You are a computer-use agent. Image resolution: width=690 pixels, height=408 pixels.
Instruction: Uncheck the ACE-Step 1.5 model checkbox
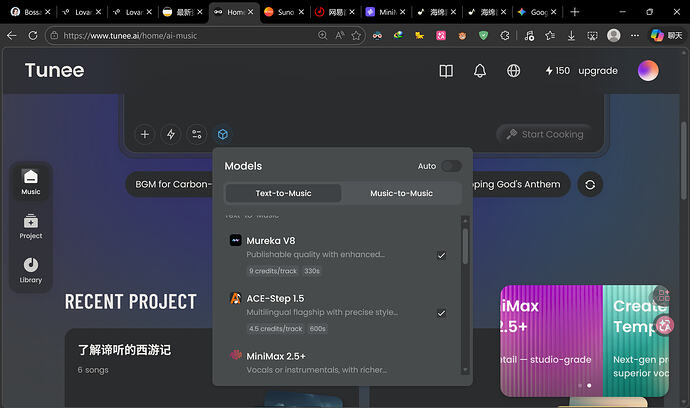click(441, 313)
